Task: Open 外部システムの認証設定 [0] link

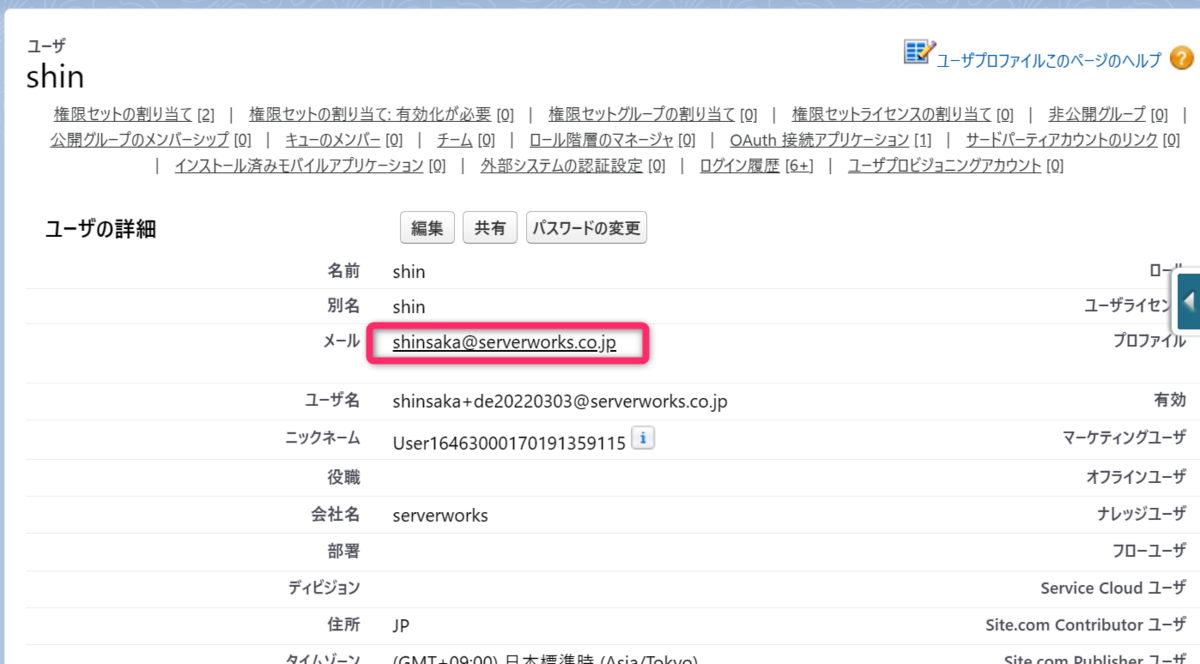Action: coord(561,165)
